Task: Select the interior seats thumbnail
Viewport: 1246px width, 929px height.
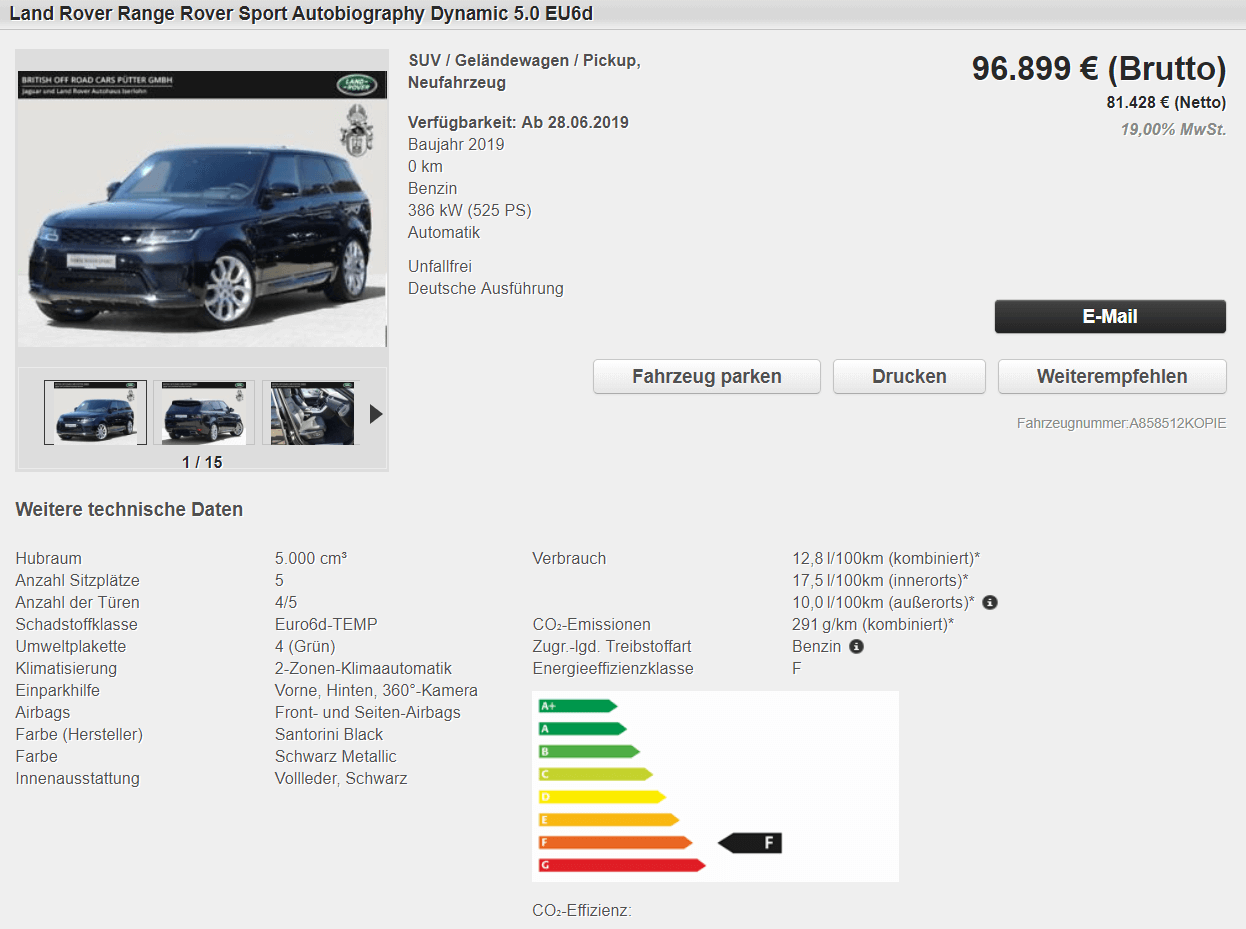Action: coord(312,412)
